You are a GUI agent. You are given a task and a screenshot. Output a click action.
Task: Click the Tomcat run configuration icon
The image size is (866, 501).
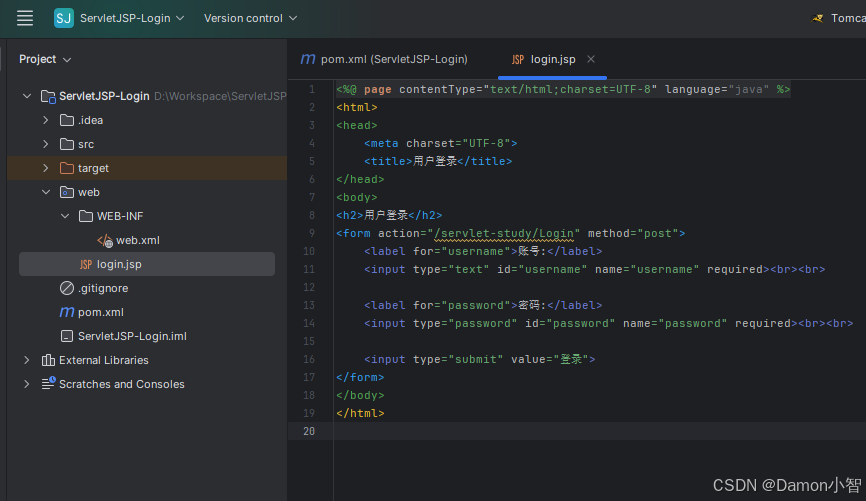pyautogui.click(x=817, y=18)
